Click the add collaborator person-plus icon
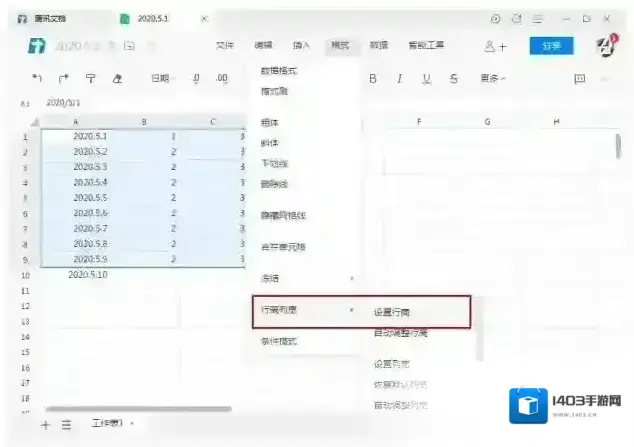The width and height of the screenshot is (634, 447). click(495, 46)
